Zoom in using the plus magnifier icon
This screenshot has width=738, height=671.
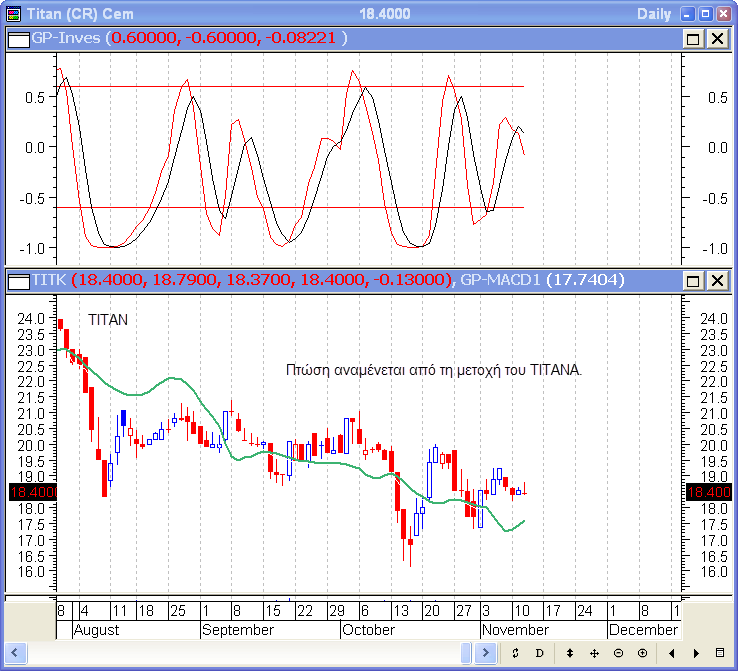tap(642, 653)
